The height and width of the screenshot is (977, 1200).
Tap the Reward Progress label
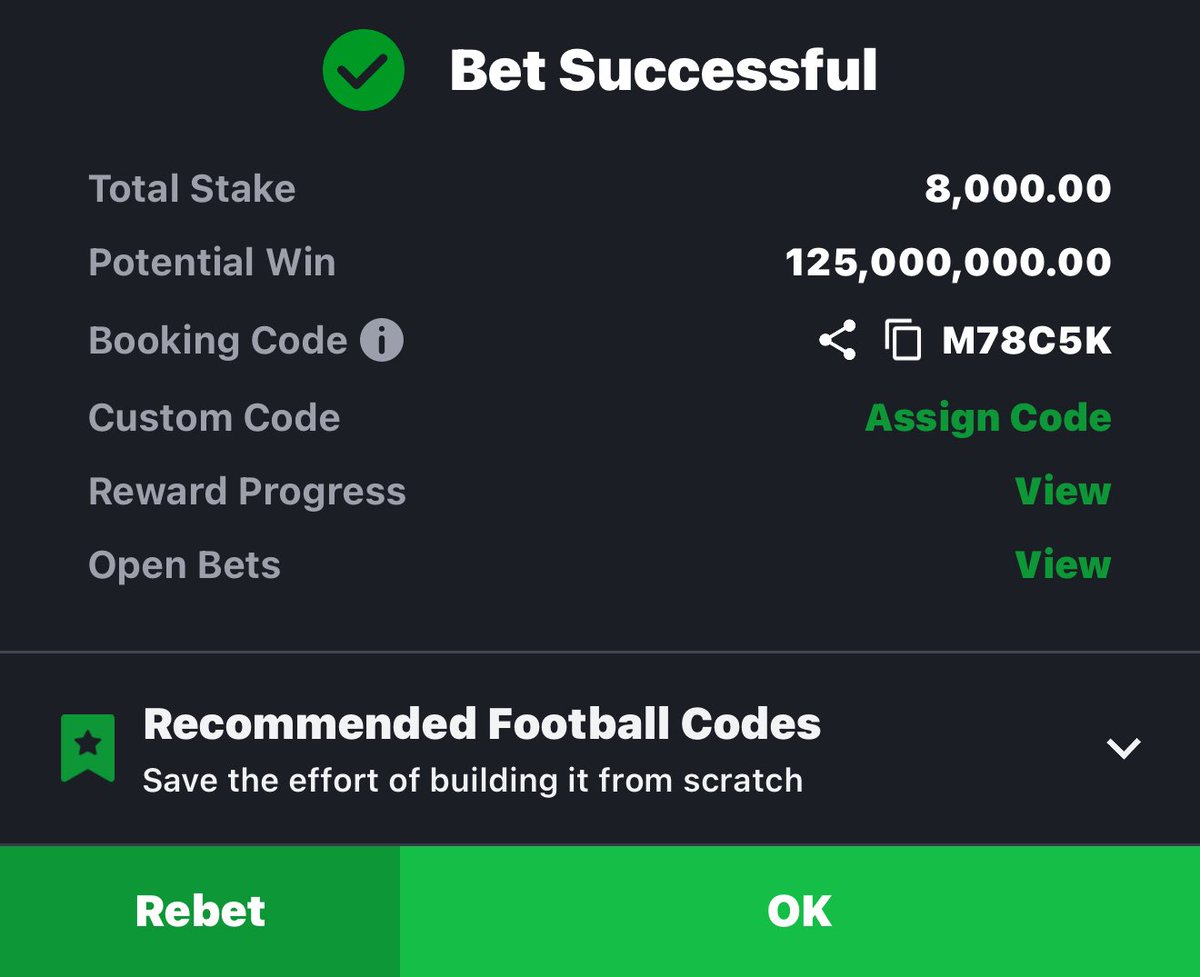click(247, 492)
